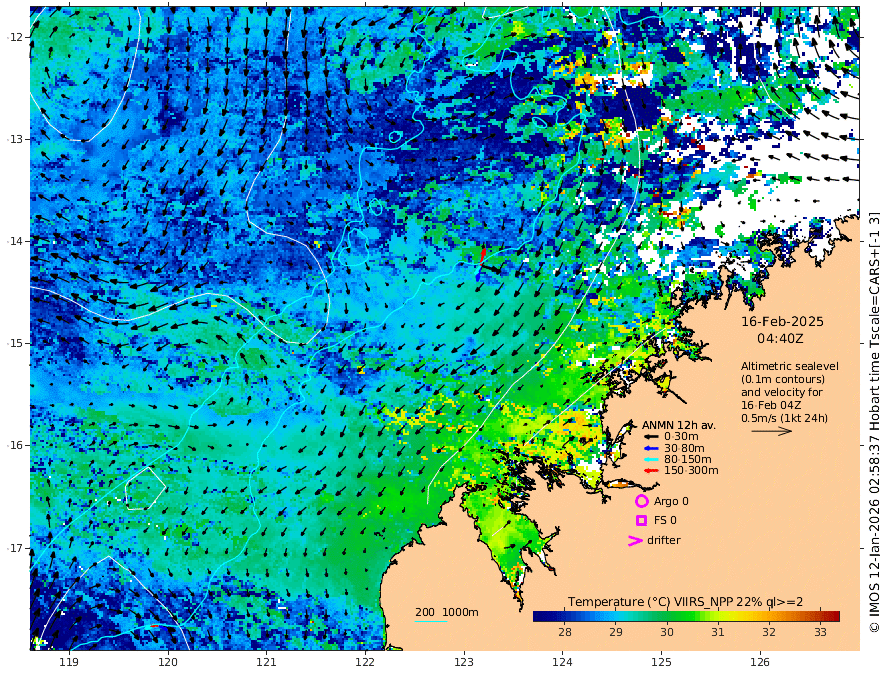
Task: Click the black 0-30m legend arrow
Action: tap(651, 437)
